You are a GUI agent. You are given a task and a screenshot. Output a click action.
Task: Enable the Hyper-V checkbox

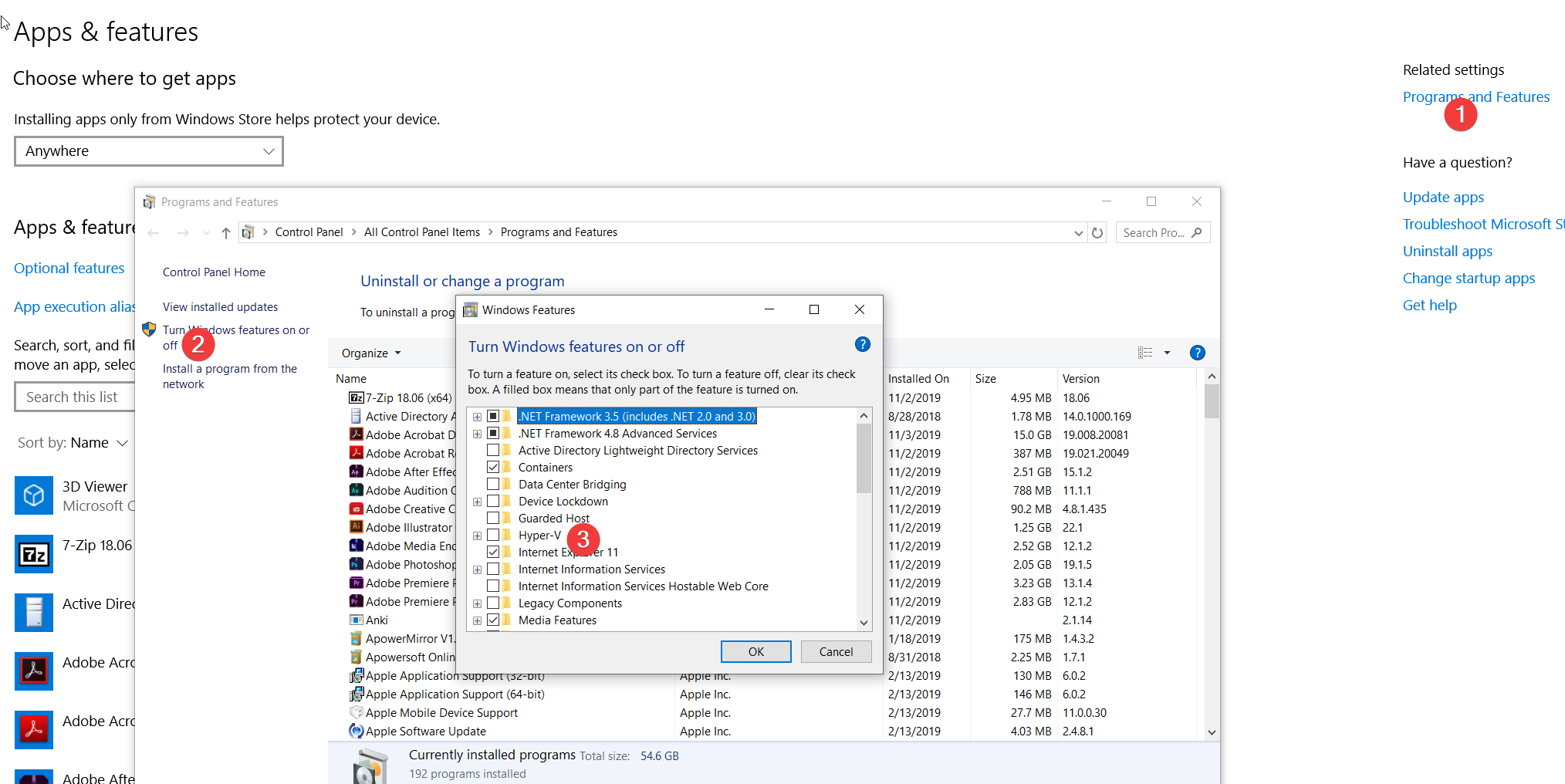point(493,535)
